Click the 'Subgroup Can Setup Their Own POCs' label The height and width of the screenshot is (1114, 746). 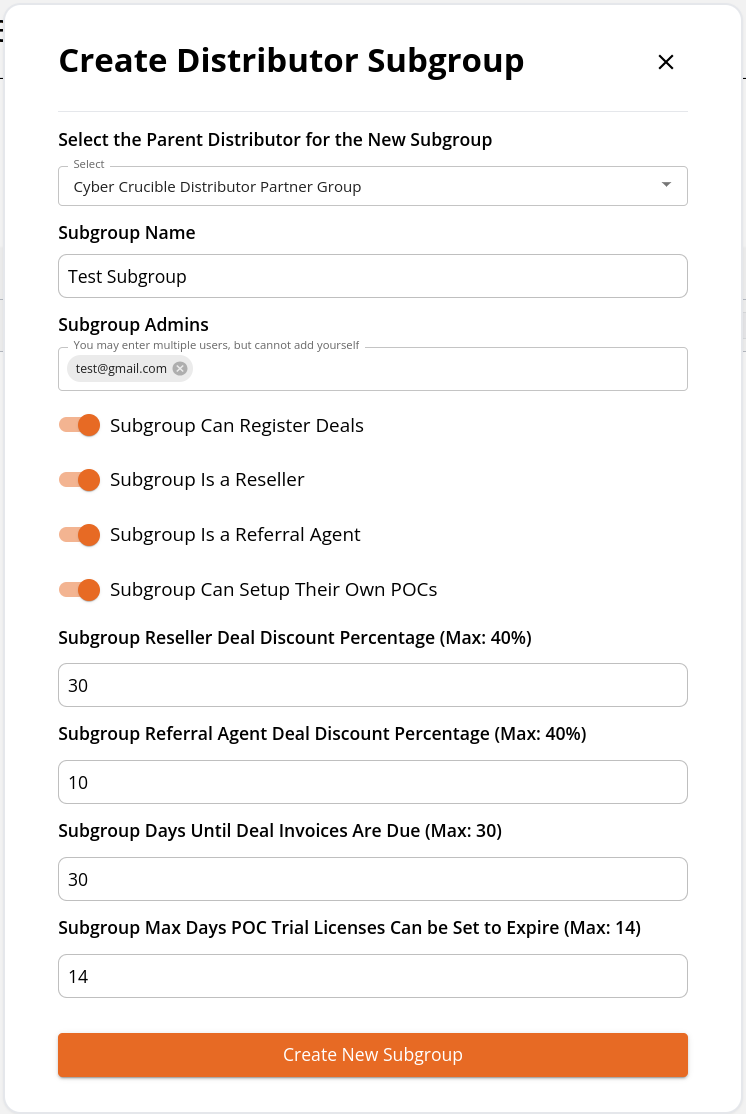274,590
